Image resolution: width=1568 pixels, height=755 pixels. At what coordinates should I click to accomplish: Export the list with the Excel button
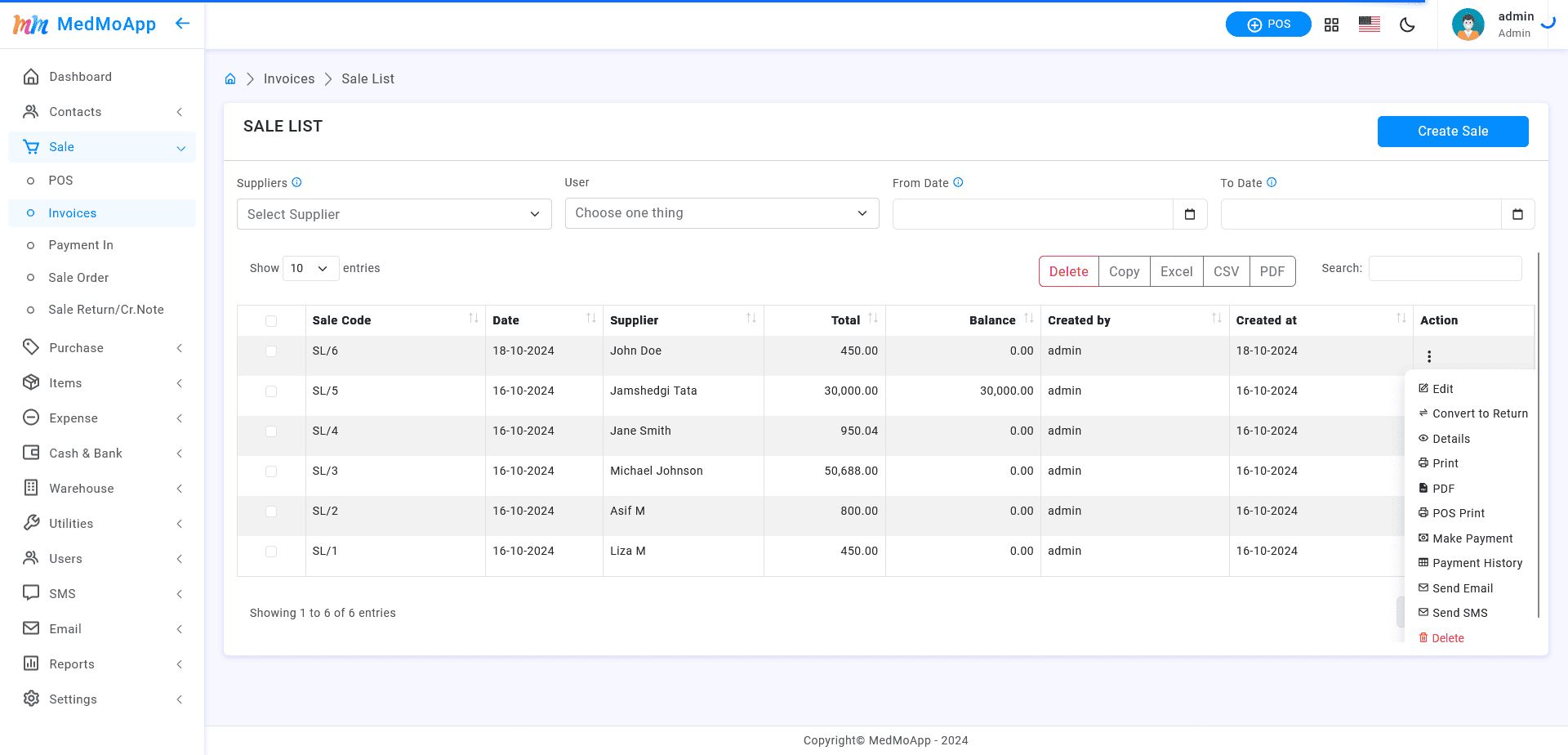1176,271
